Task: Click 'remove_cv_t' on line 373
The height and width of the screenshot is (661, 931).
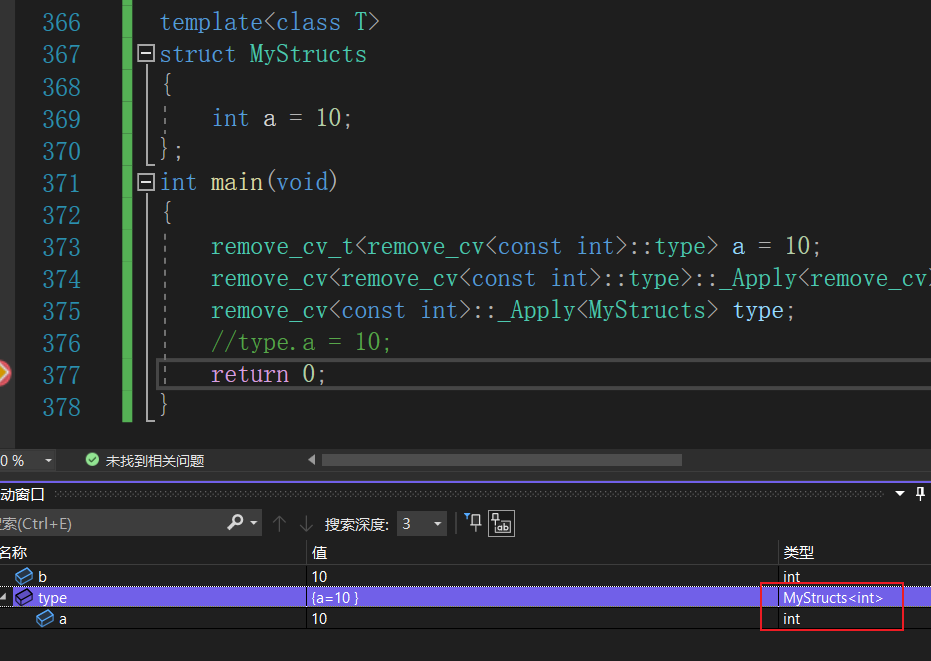Action: point(283,246)
